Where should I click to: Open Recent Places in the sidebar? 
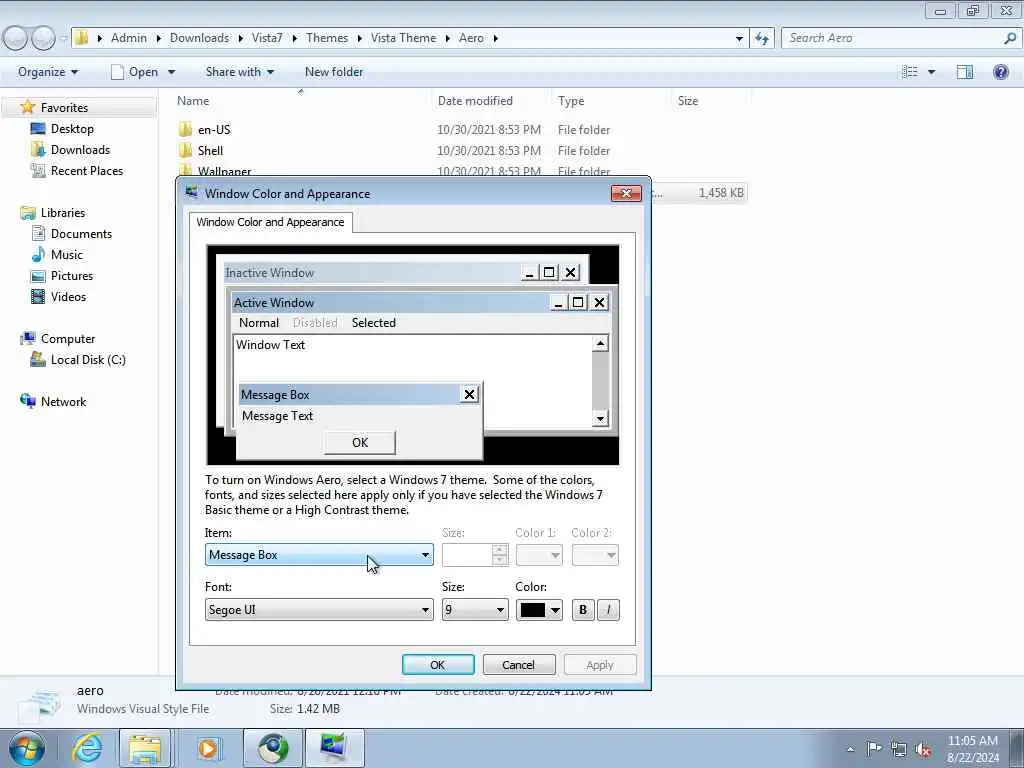click(x=87, y=170)
